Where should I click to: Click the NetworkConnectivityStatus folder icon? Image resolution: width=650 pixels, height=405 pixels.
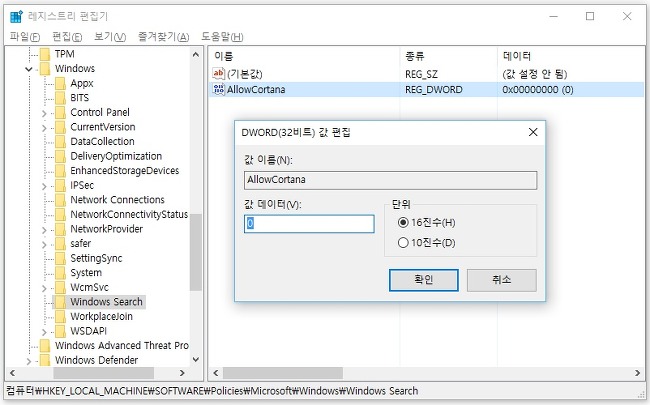click(61, 214)
